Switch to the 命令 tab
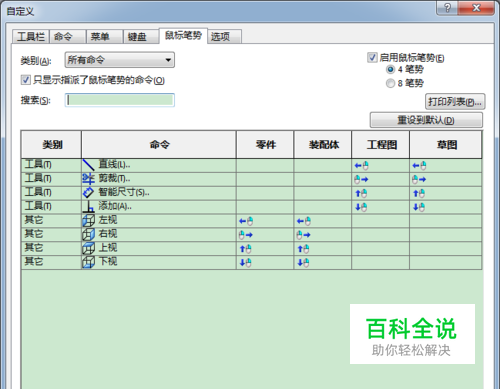This screenshot has width=500, height=389. point(68,36)
